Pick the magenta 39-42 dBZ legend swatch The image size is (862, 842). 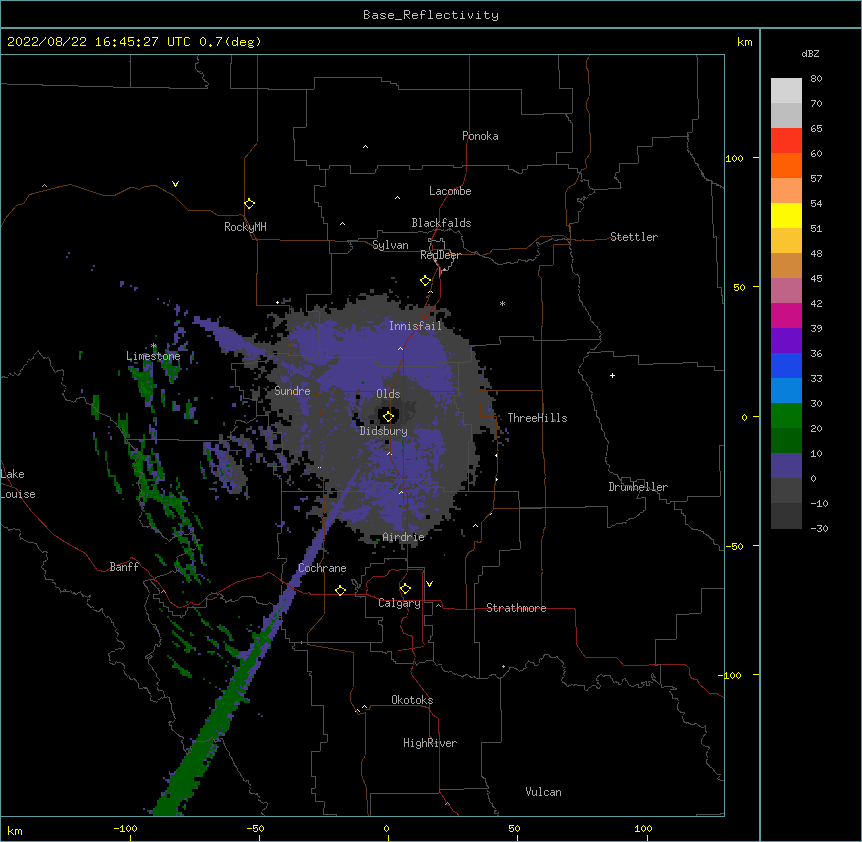(786, 315)
